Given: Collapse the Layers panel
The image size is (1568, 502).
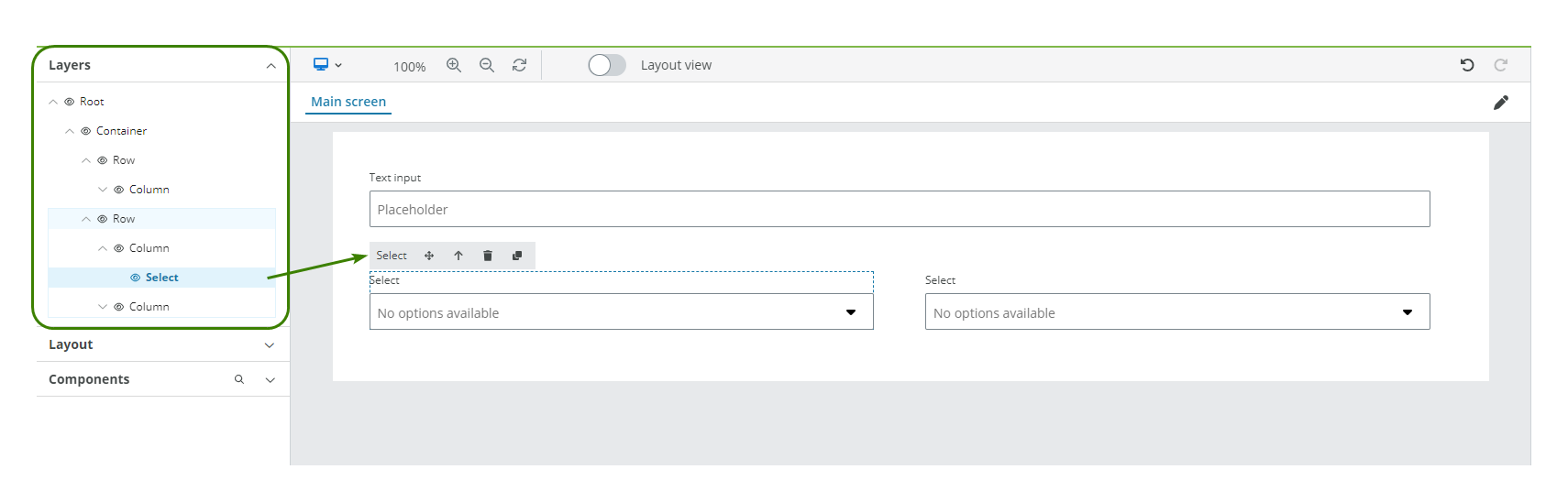Looking at the screenshot, I should (x=271, y=66).
